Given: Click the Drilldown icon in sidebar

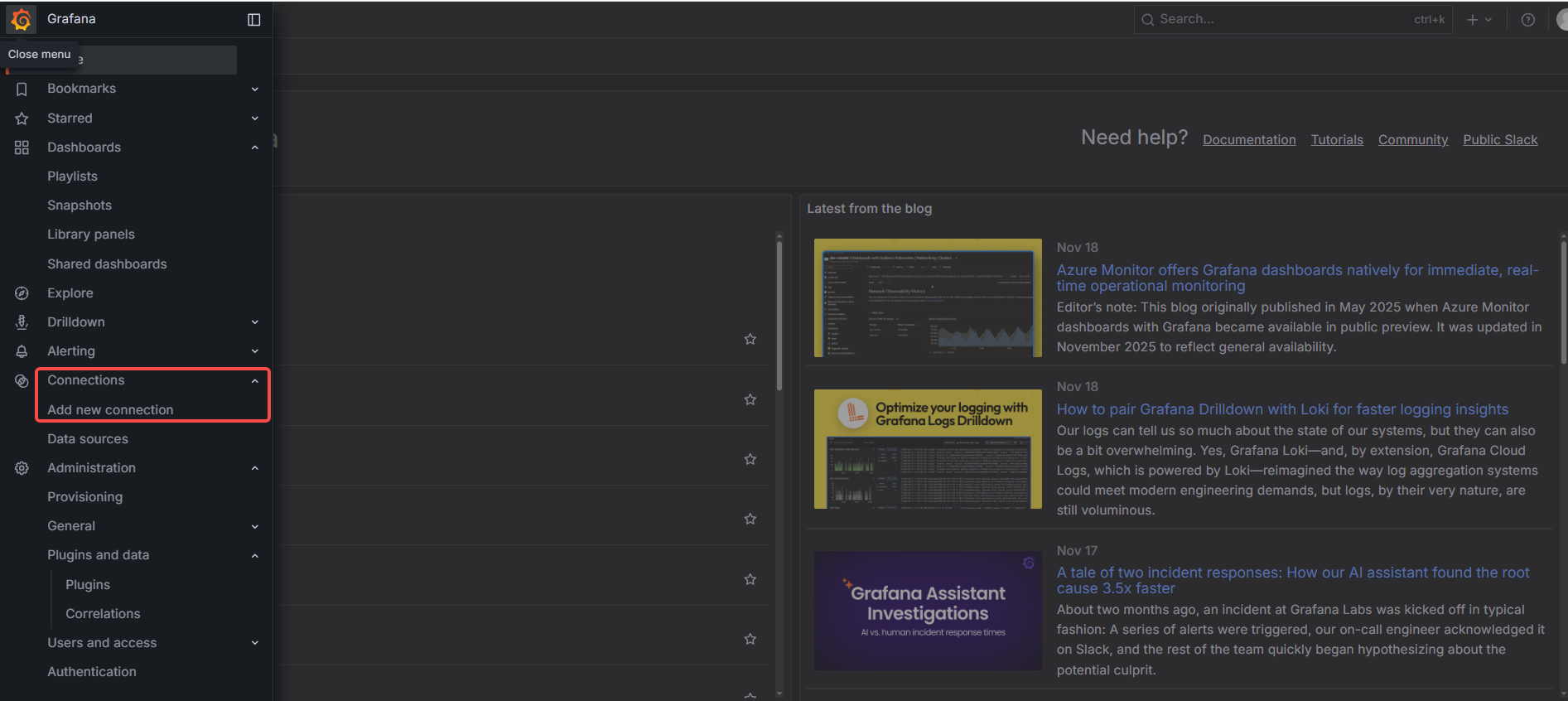Looking at the screenshot, I should (x=22, y=322).
